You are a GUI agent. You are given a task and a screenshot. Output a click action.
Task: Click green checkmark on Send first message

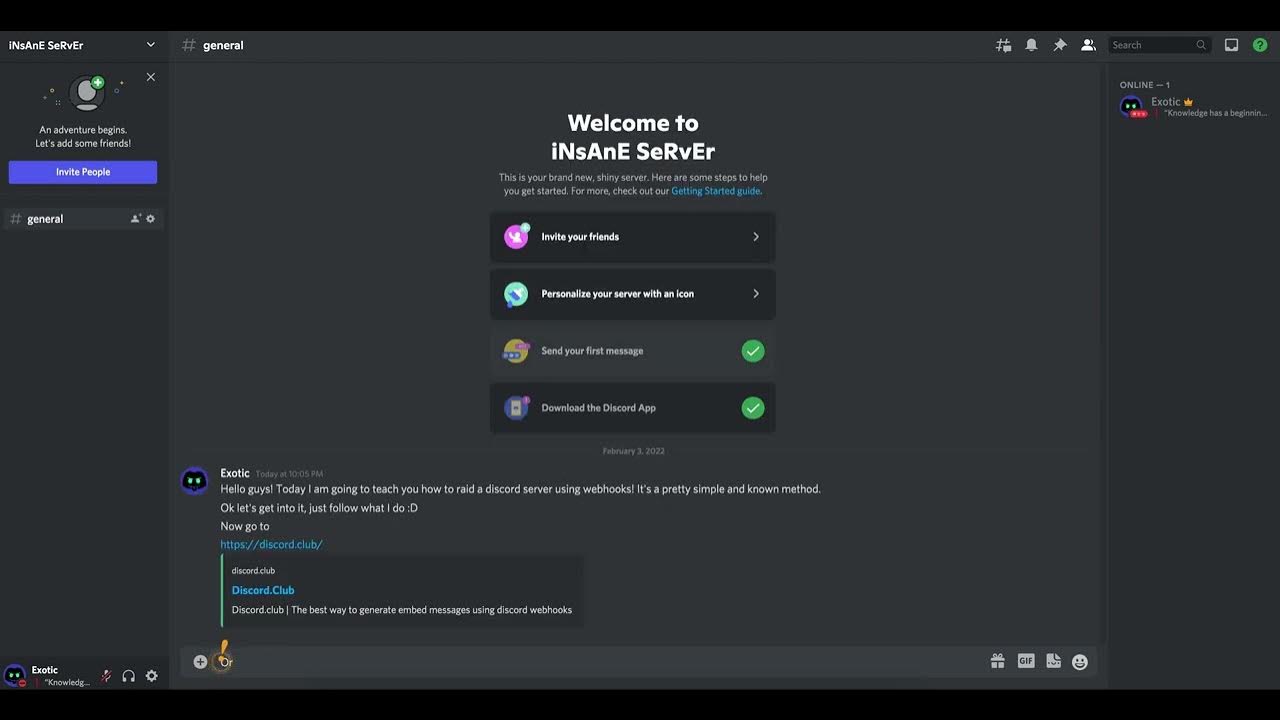[753, 351]
